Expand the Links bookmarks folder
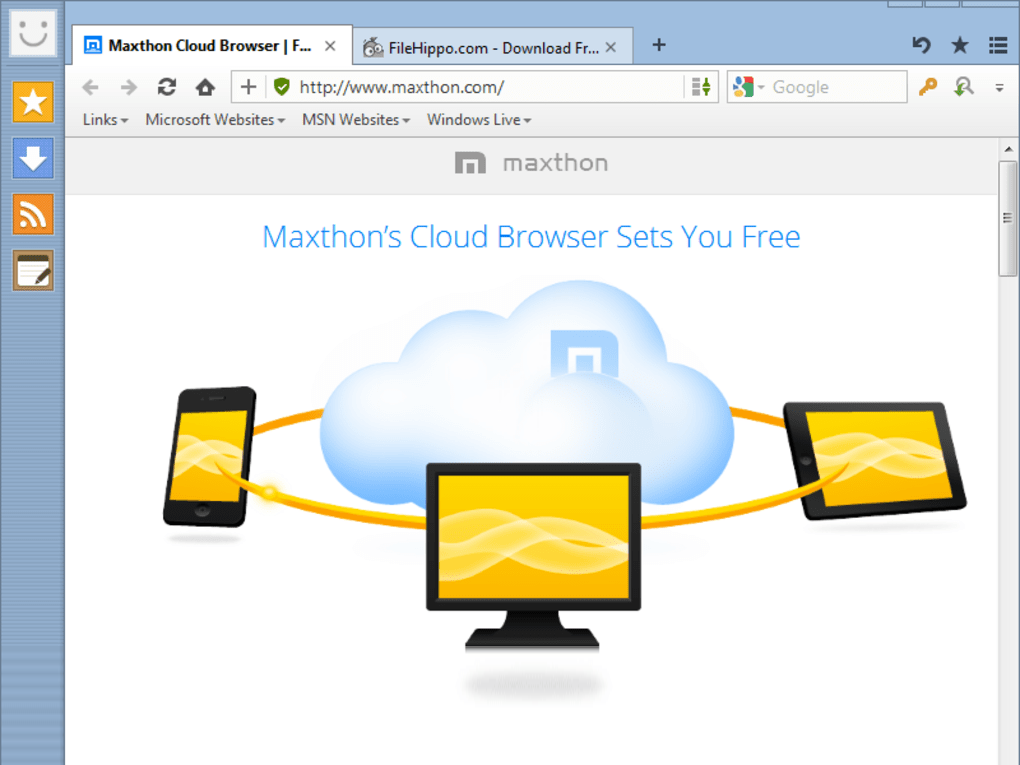This screenshot has width=1020, height=765. [x=105, y=120]
